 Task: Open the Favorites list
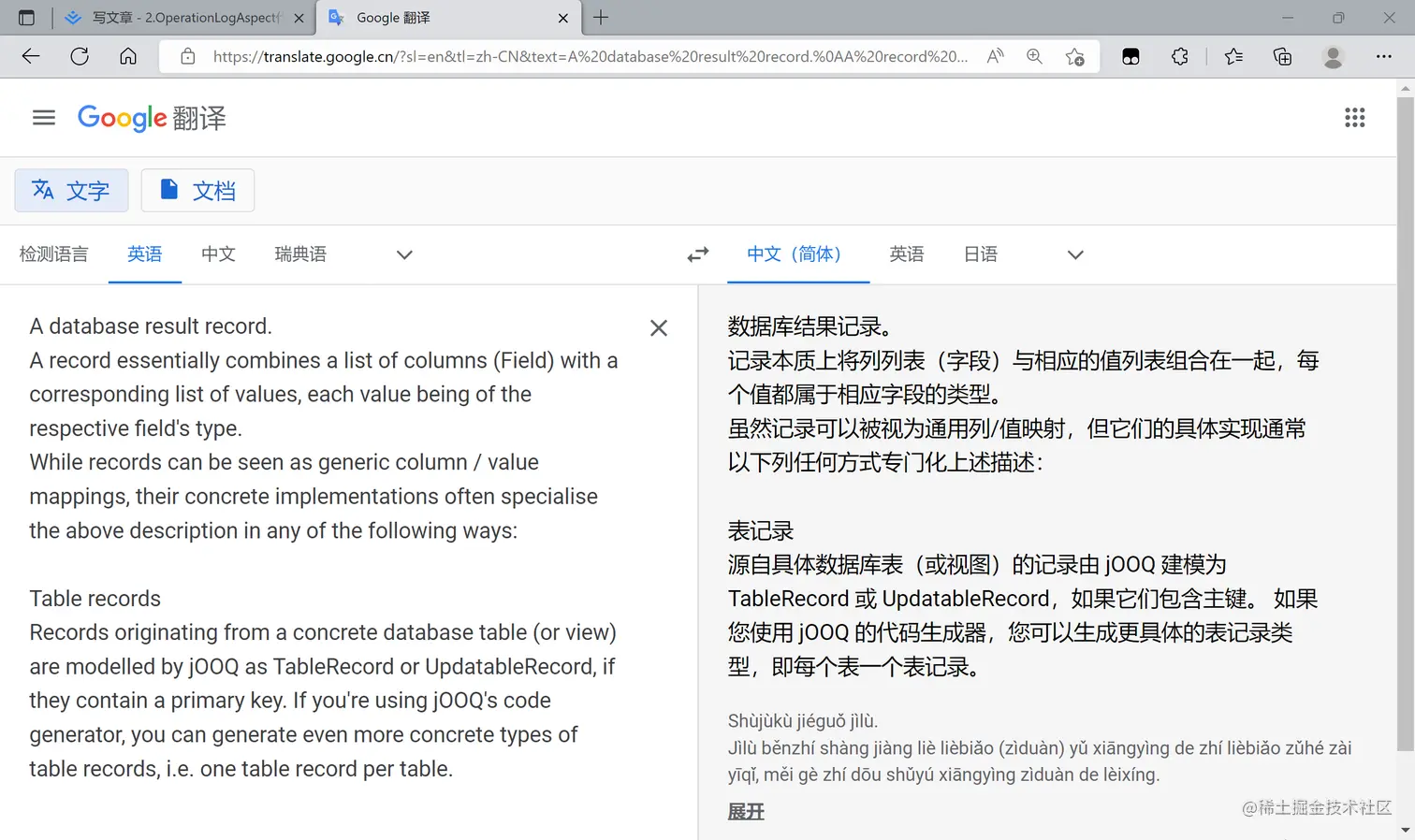(x=1233, y=56)
